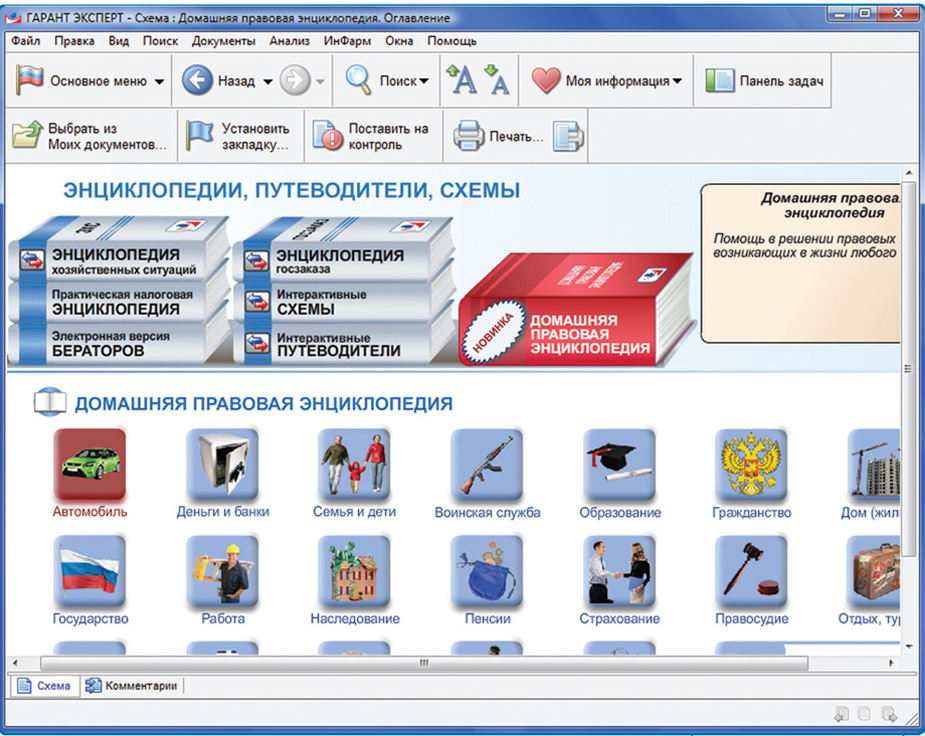The width and height of the screenshot is (925, 736).
Task: Open the Образование graduation cap icon
Action: point(619,464)
